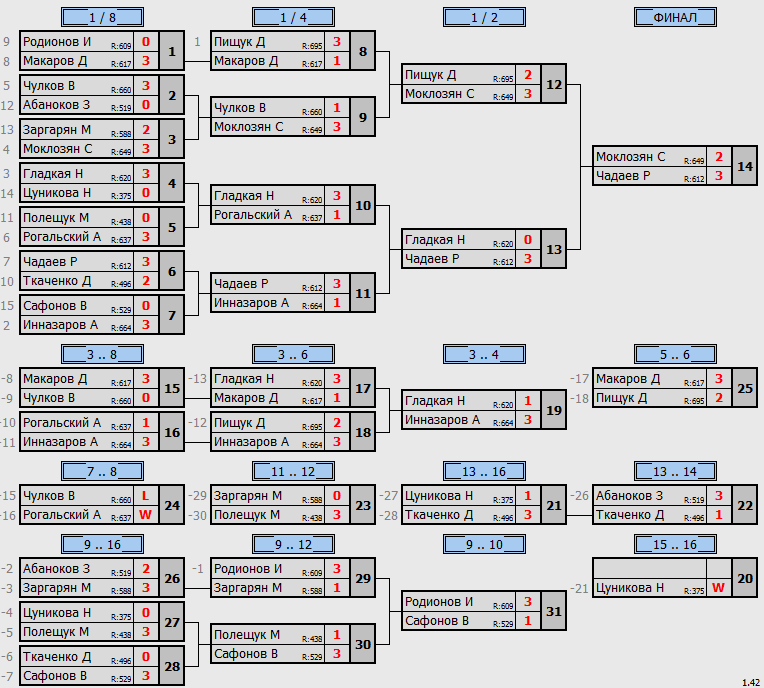The image size is (764, 688).
Task: Click Ткаченко Д in match 6
Action: coord(57,281)
